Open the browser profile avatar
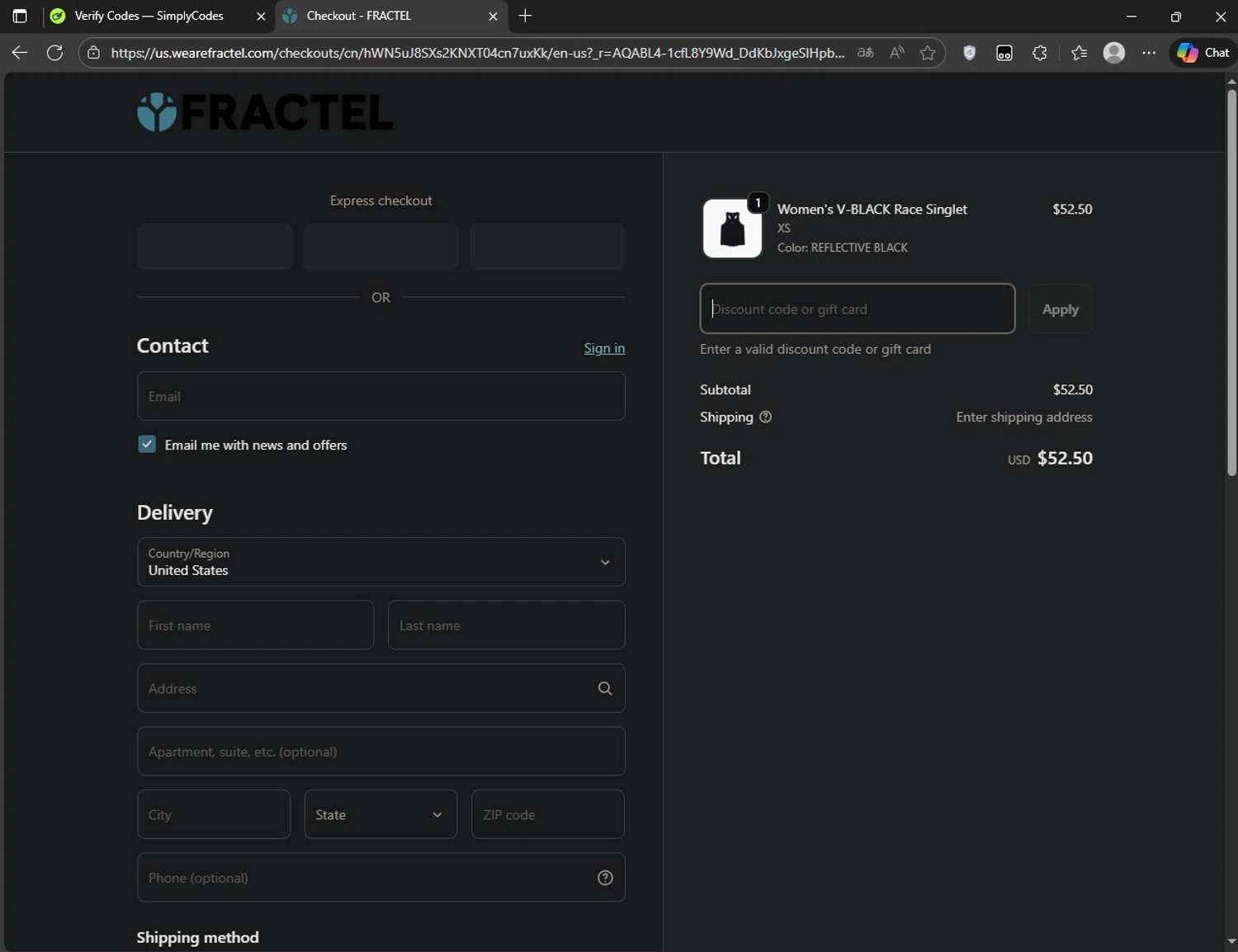Screen dimensions: 1238x952 tap(1114, 53)
